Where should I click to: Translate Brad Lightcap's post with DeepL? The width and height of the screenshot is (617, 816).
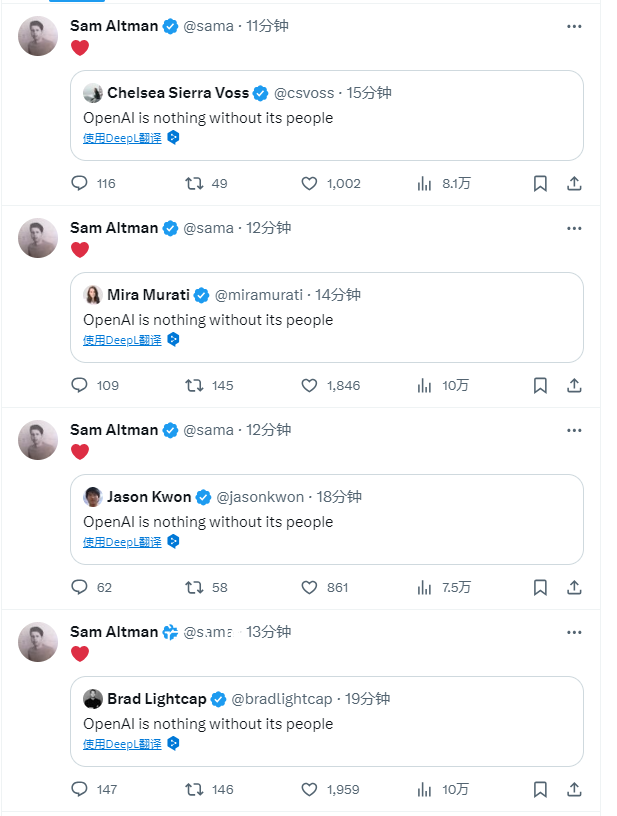[122, 745]
